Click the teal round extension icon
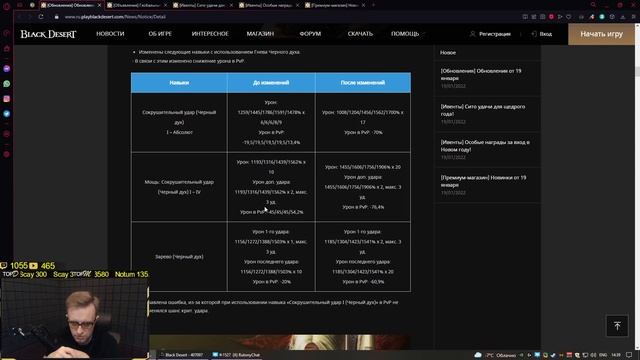 pos(602,17)
